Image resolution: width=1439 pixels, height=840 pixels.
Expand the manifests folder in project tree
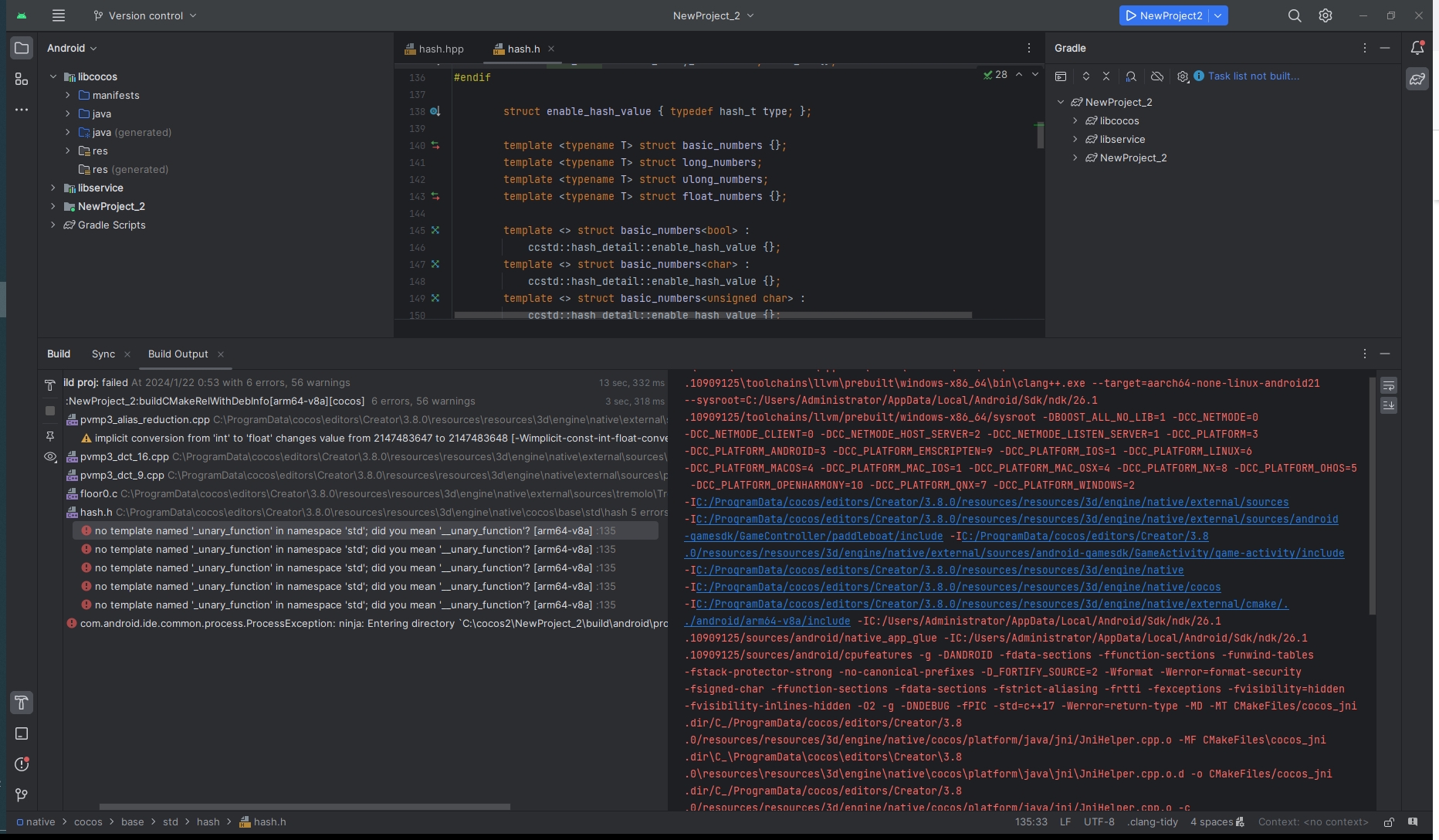tap(68, 95)
